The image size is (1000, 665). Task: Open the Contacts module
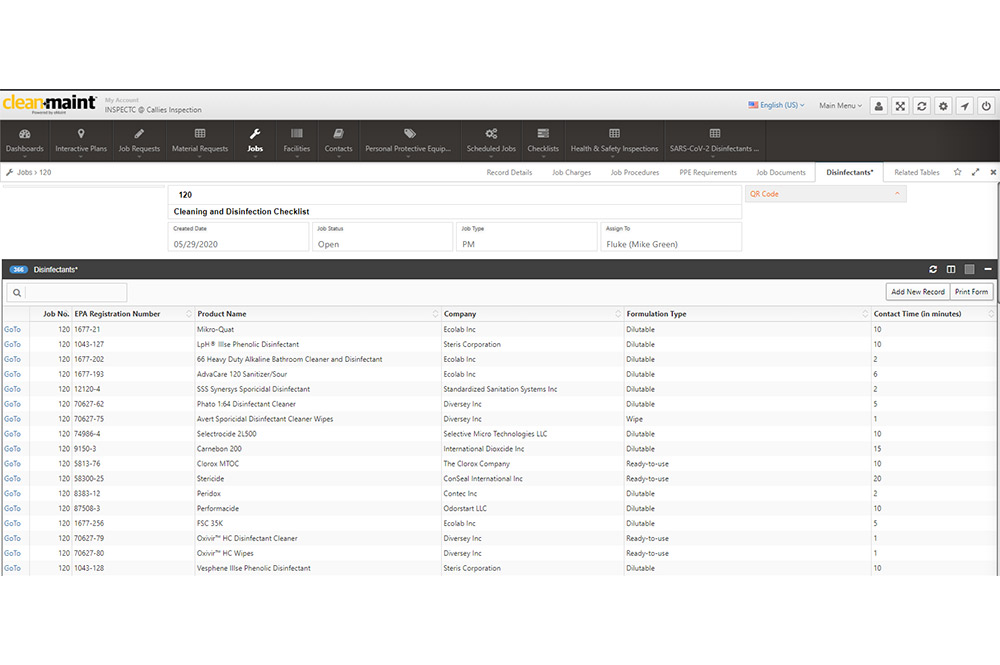(338, 140)
